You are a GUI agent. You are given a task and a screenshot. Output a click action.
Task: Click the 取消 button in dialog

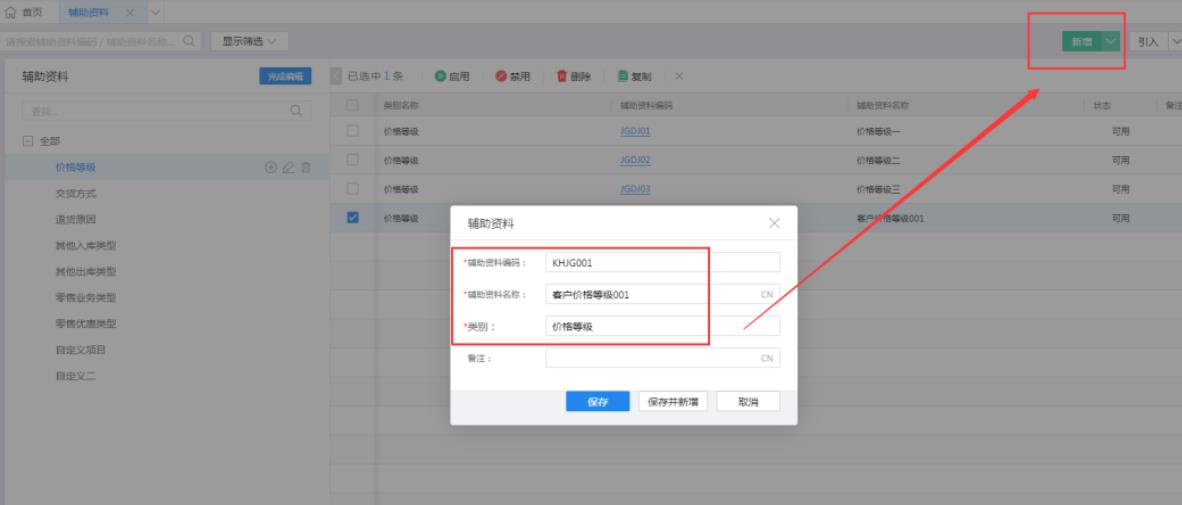pyautogui.click(x=748, y=402)
